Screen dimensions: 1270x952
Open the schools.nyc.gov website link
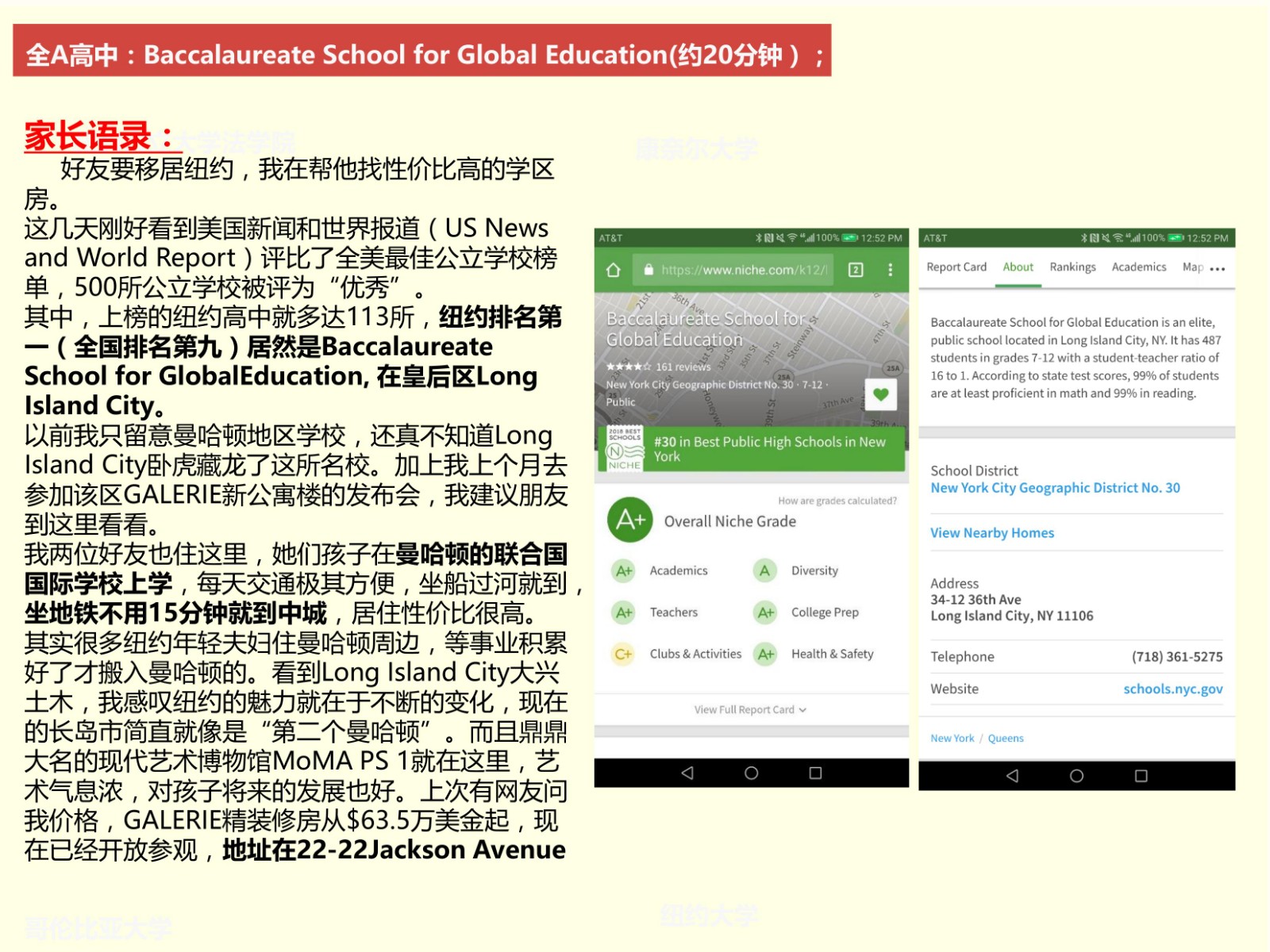[1172, 689]
